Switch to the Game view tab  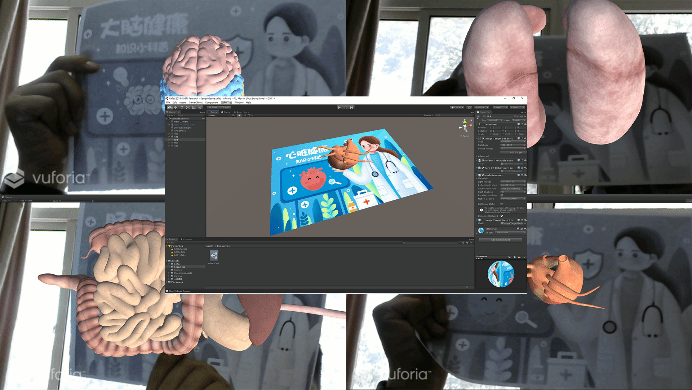(226, 112)
